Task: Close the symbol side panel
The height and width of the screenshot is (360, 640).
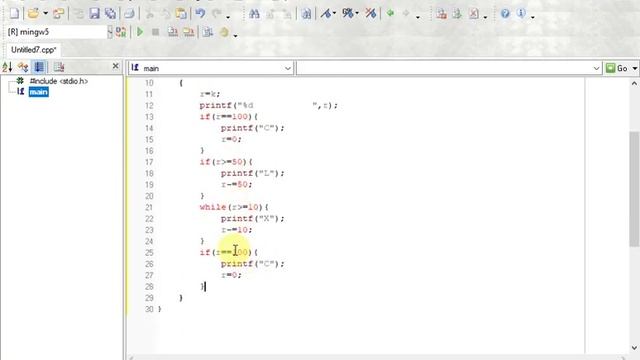Action: (x=116, y=66)
